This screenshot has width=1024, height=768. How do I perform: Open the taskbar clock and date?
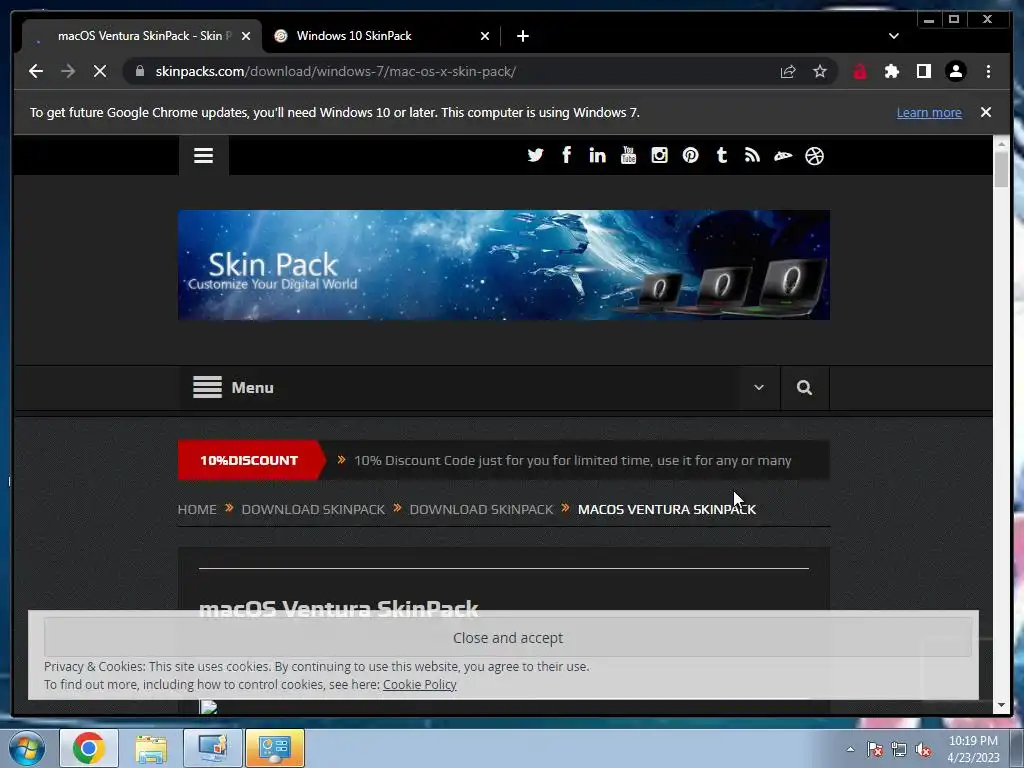click(x=973, y=749)
